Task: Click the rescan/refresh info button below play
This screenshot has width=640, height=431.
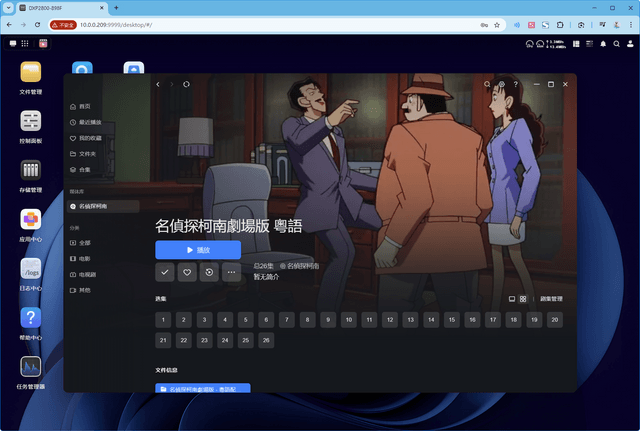Action: click(x=209, y=272)
